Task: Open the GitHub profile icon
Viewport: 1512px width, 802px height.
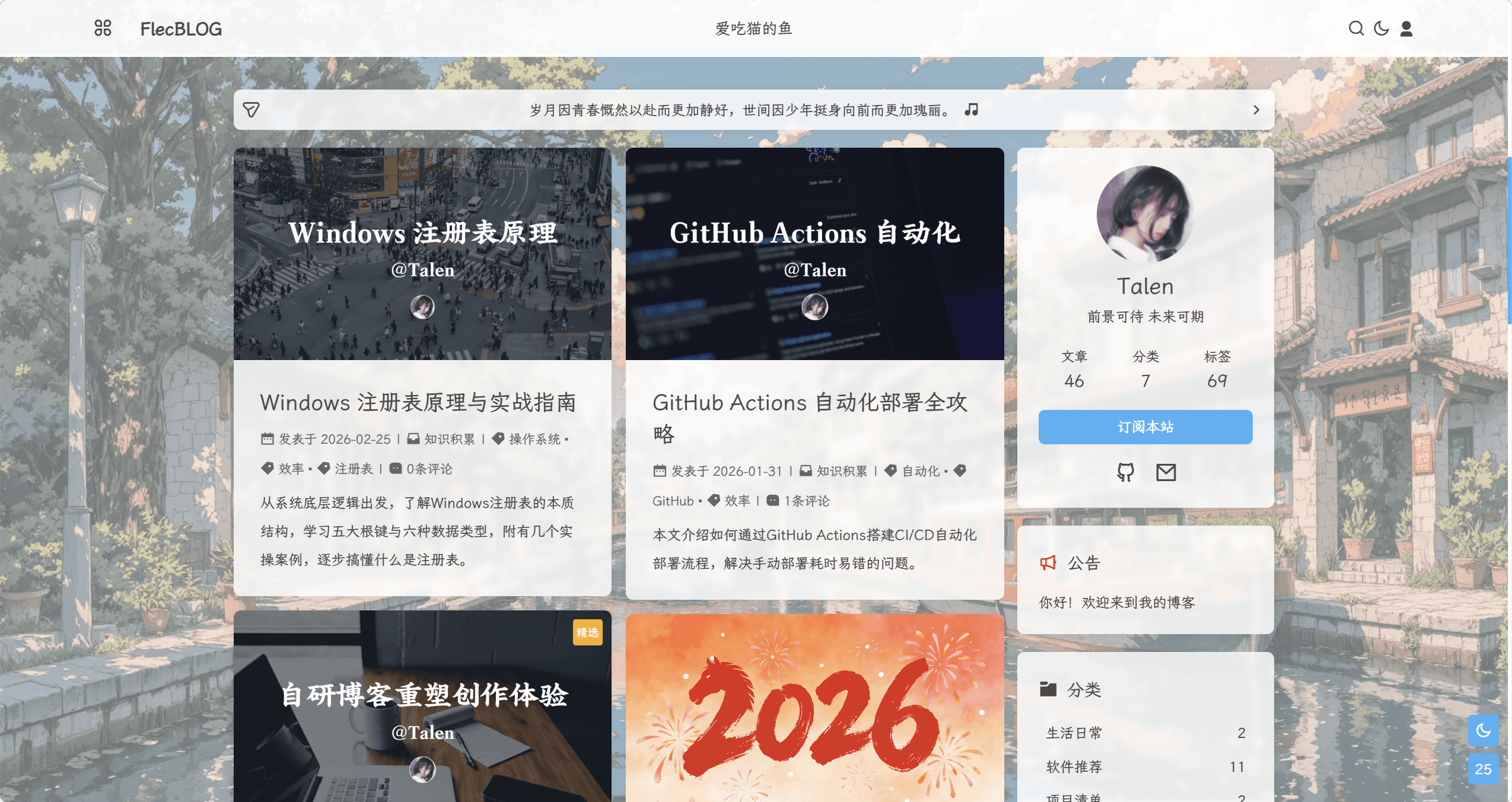Action: [1125, 472]
